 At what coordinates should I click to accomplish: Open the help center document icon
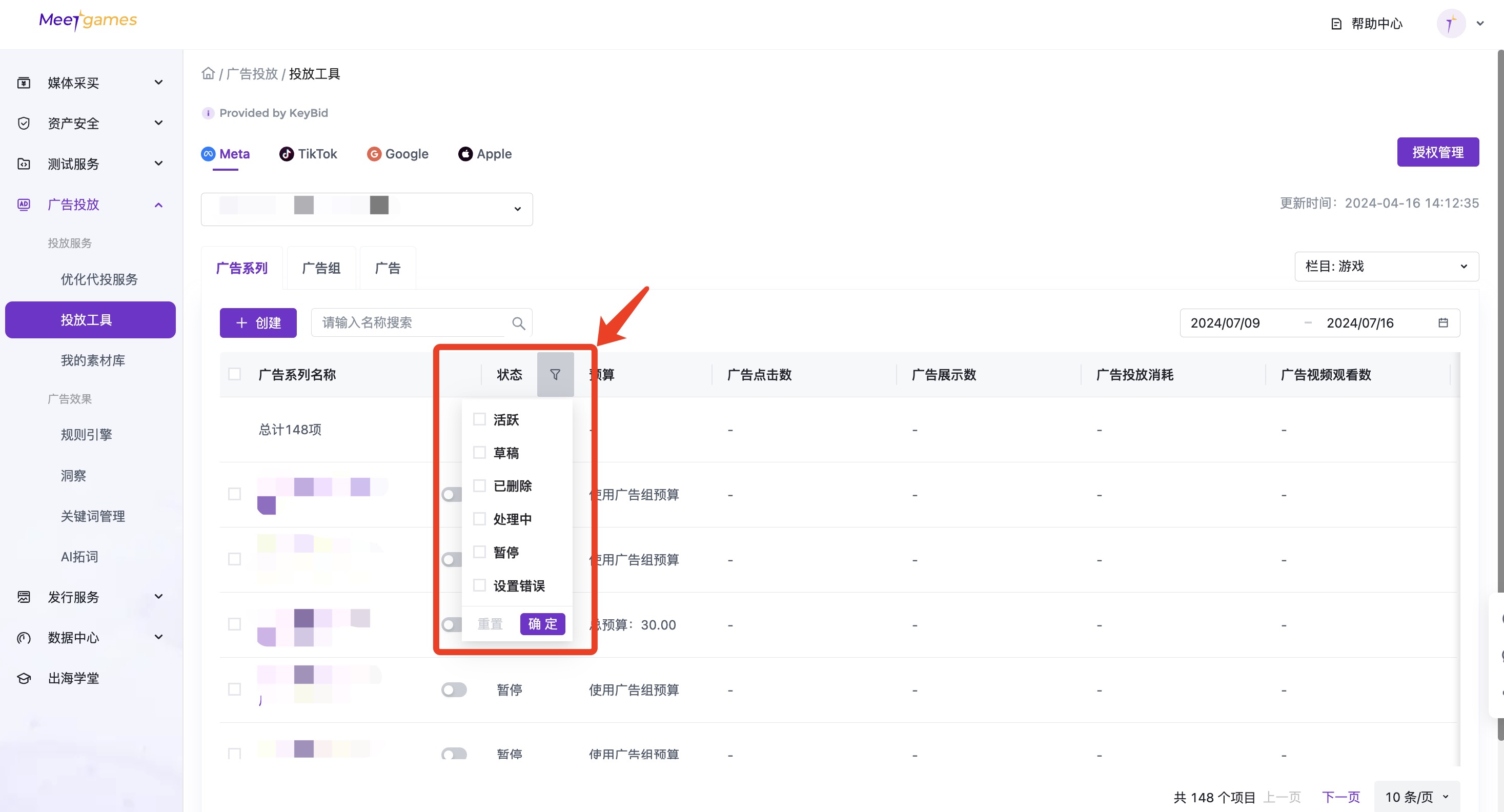point(1336,24)
